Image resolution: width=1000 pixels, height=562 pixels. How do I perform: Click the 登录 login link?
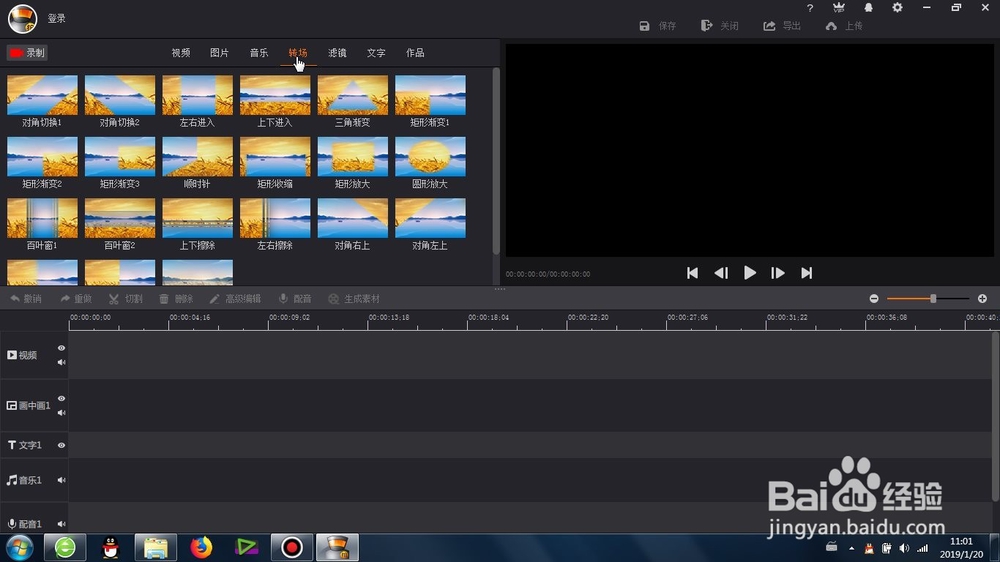point(57,18)
